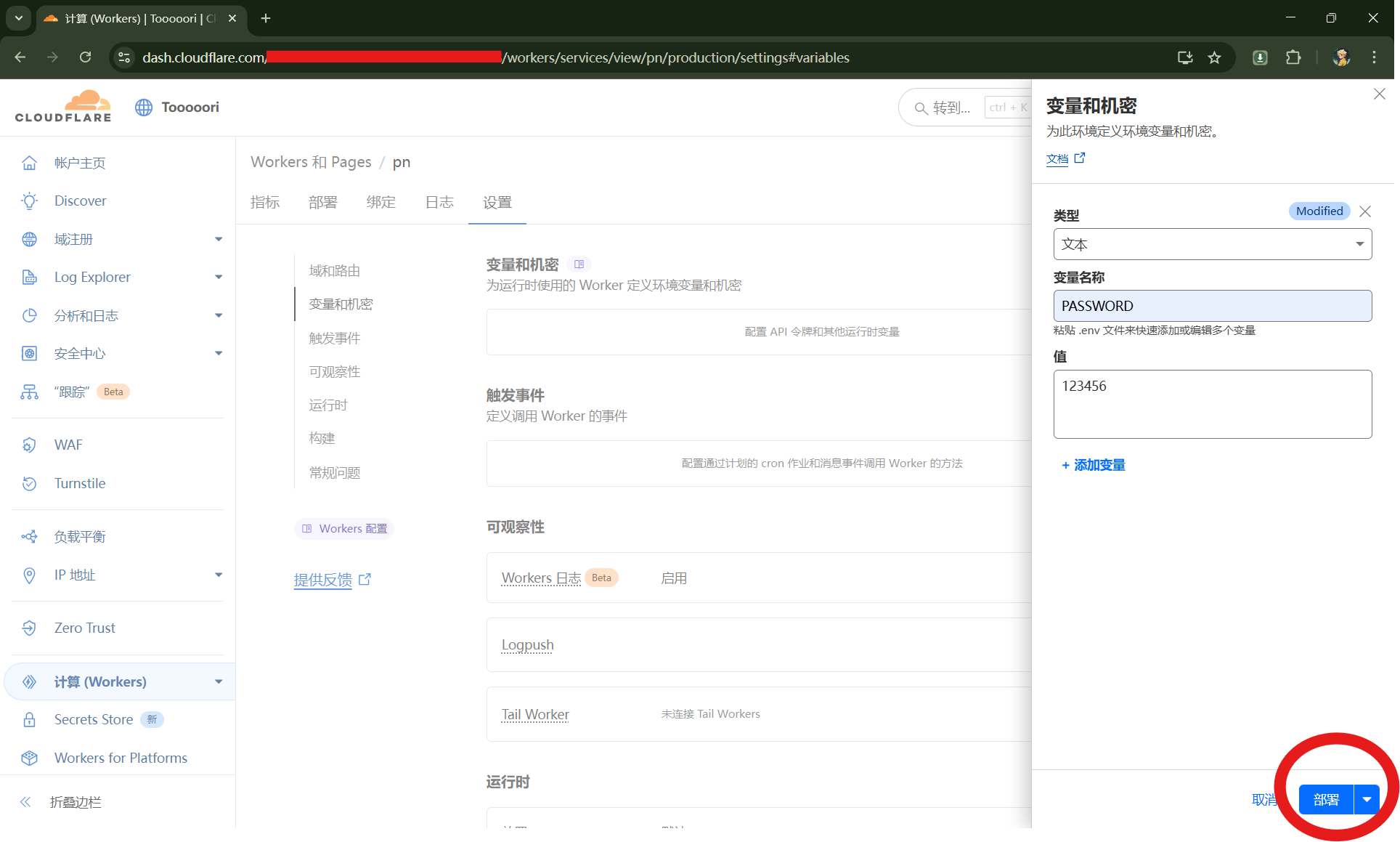
Task: Click the 添加变量 add variable link
Action: click(x=1094, y=465)
